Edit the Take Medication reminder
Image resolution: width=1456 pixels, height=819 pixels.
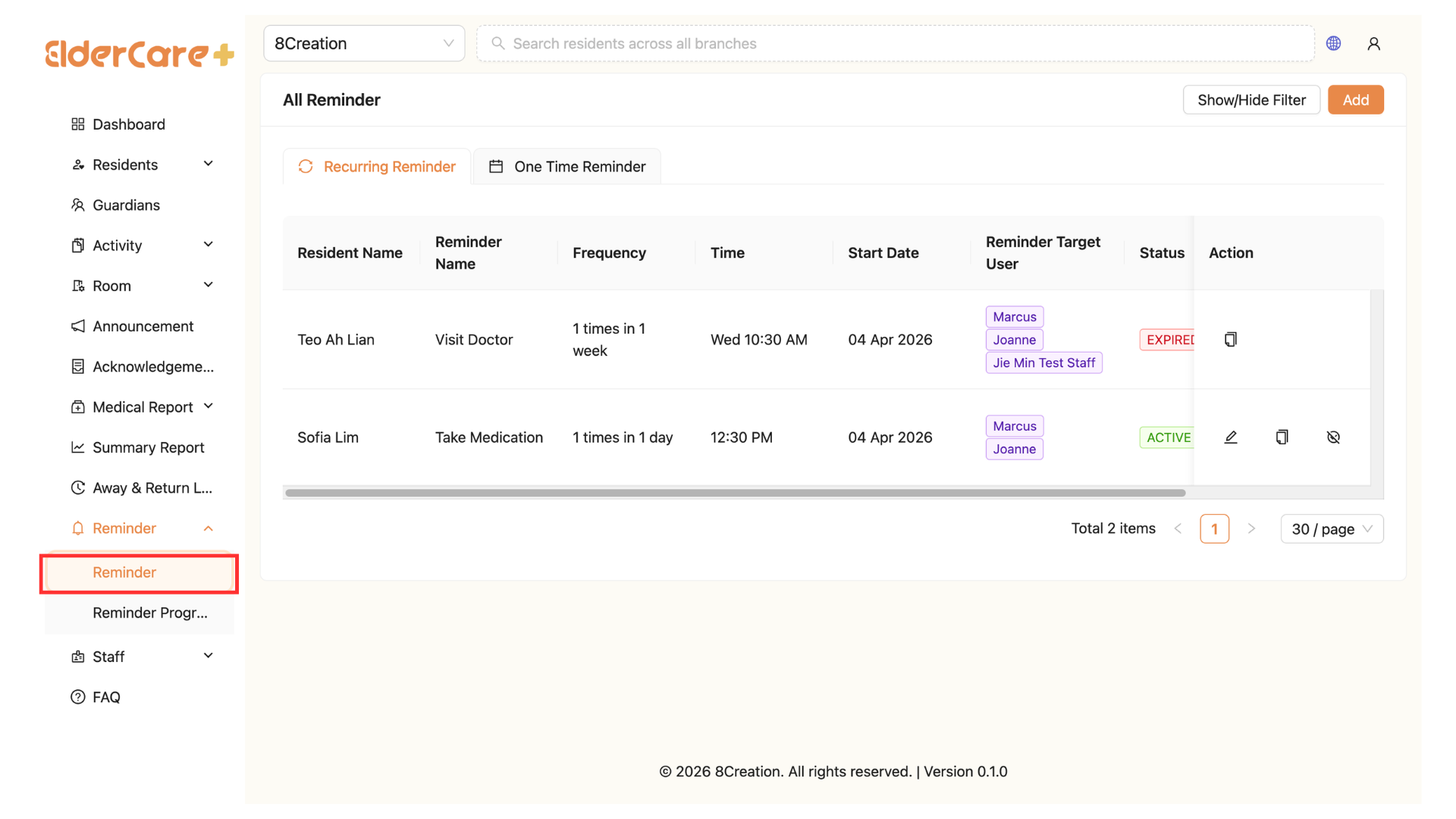(x=1230, y=437)
